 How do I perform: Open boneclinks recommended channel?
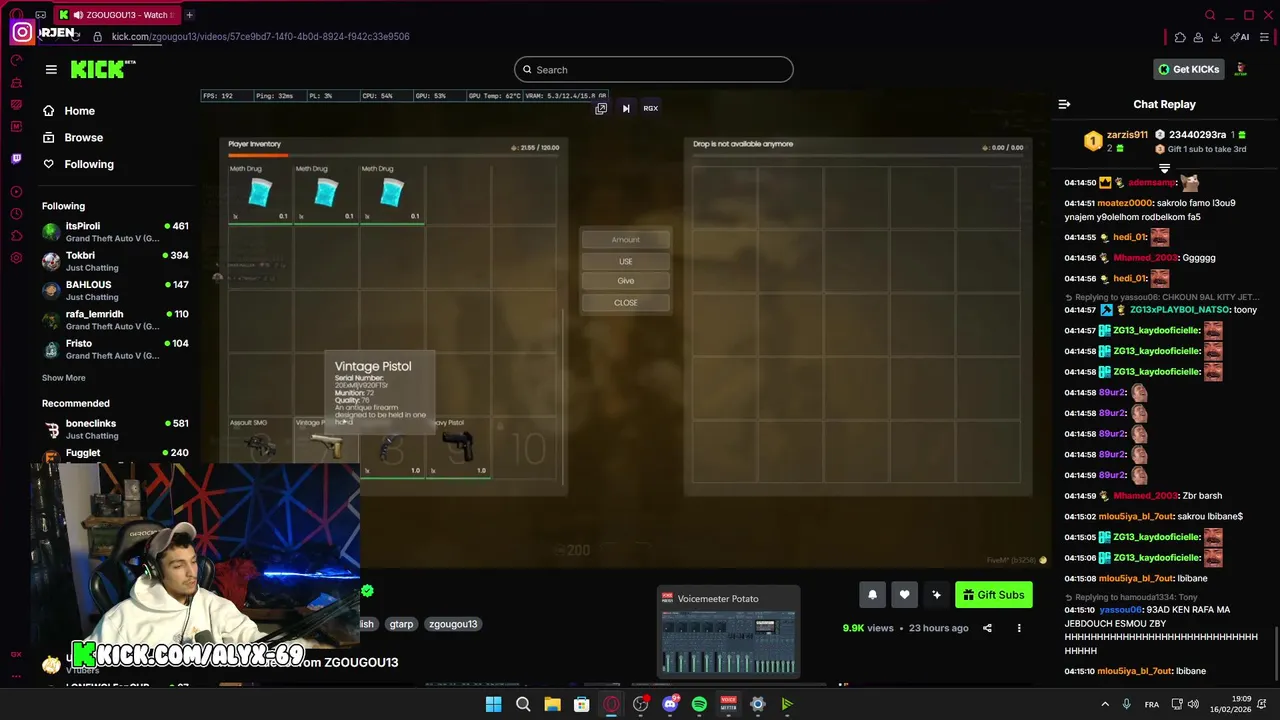tap(115, 429)
